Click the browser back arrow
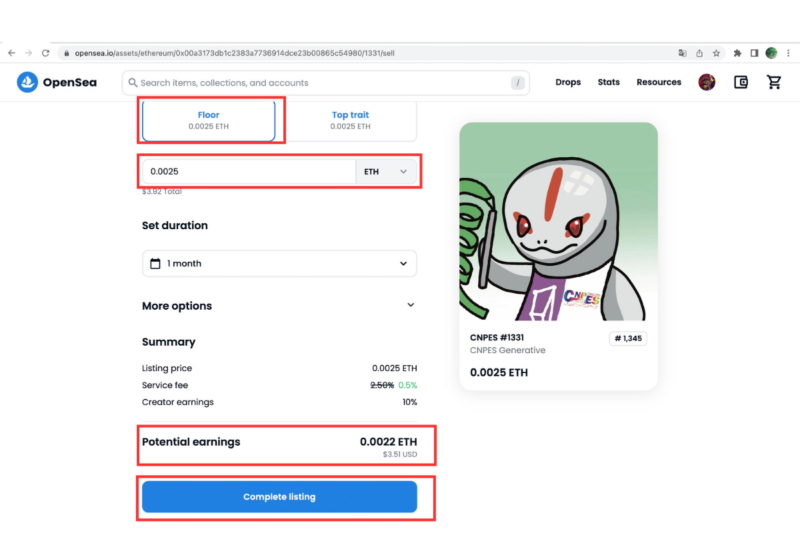Screen dimensions: 800x533 (x=11, y=53)
